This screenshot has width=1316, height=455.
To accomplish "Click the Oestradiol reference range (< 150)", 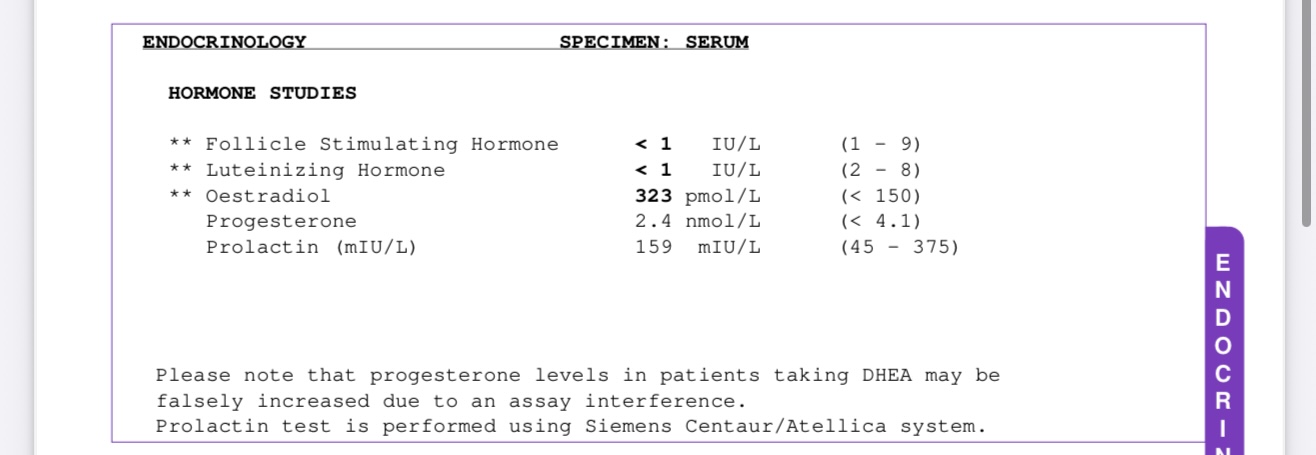I will click(880, 196).
